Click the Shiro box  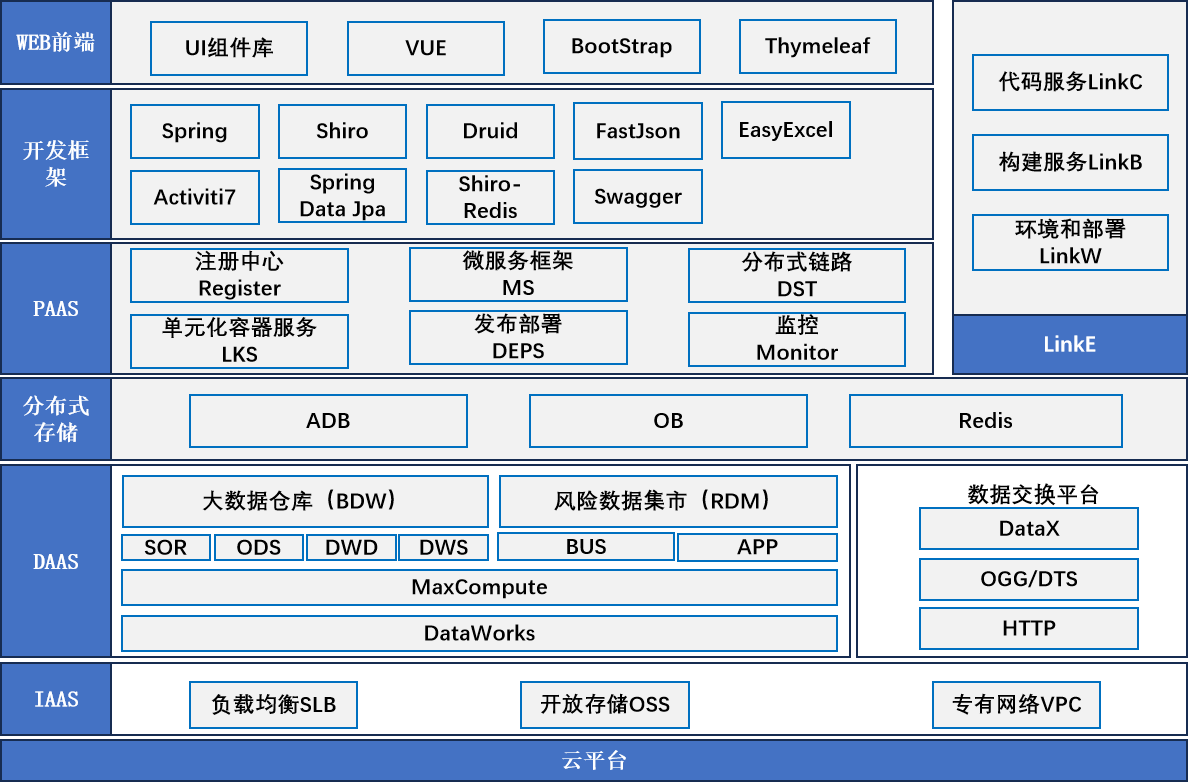click(x=342, y=131)
